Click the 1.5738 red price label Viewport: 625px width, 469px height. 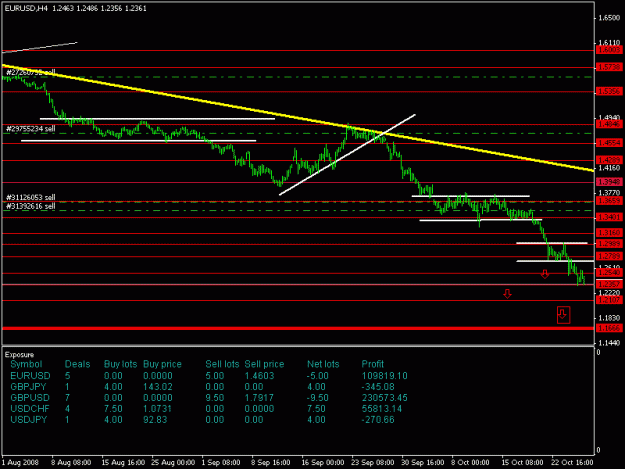tap(609, 67)
